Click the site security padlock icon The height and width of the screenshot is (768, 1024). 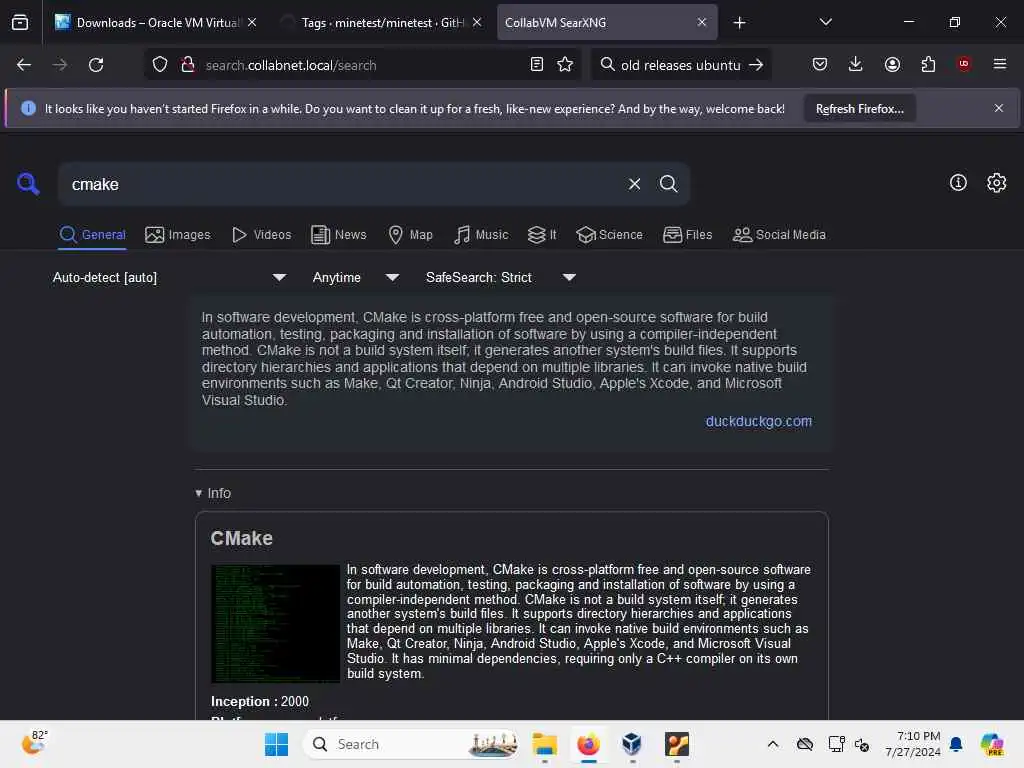[188, 65]
